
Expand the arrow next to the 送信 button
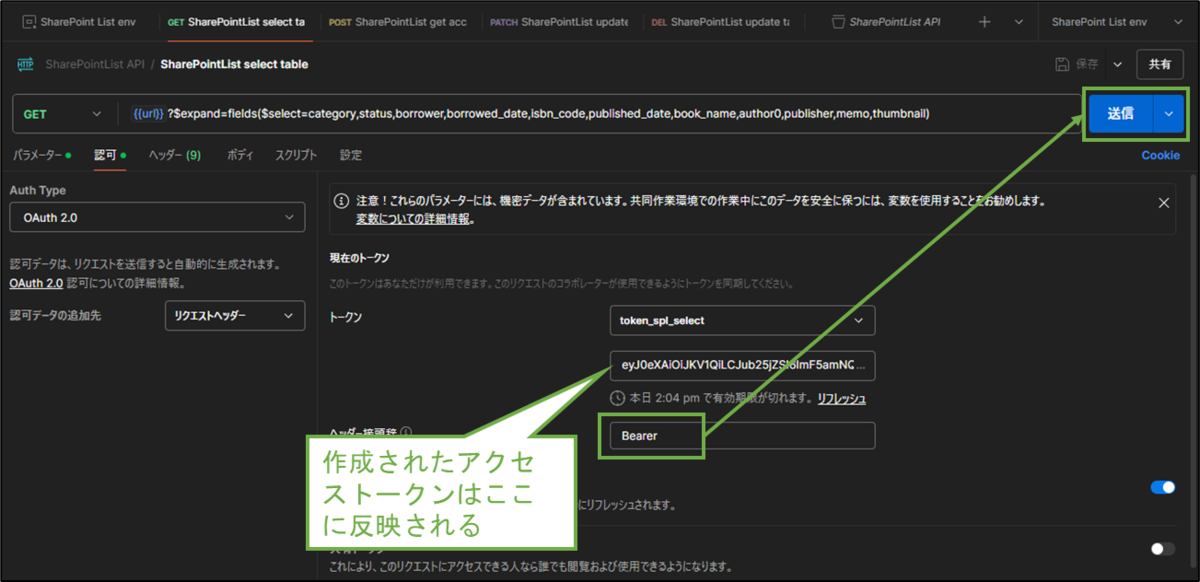pyautogui.click(x=1167, y=113)
